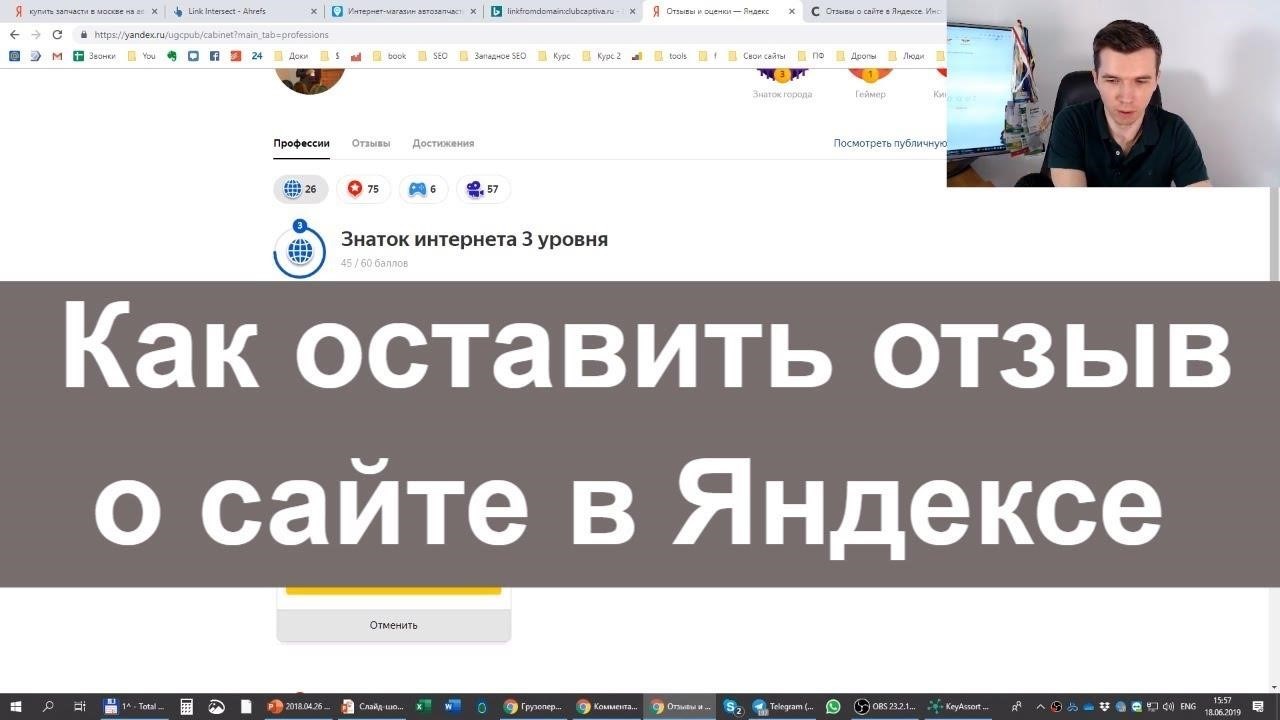Open Excel from the taskbar
This screenshot has height=720, width=1280.
423,706
